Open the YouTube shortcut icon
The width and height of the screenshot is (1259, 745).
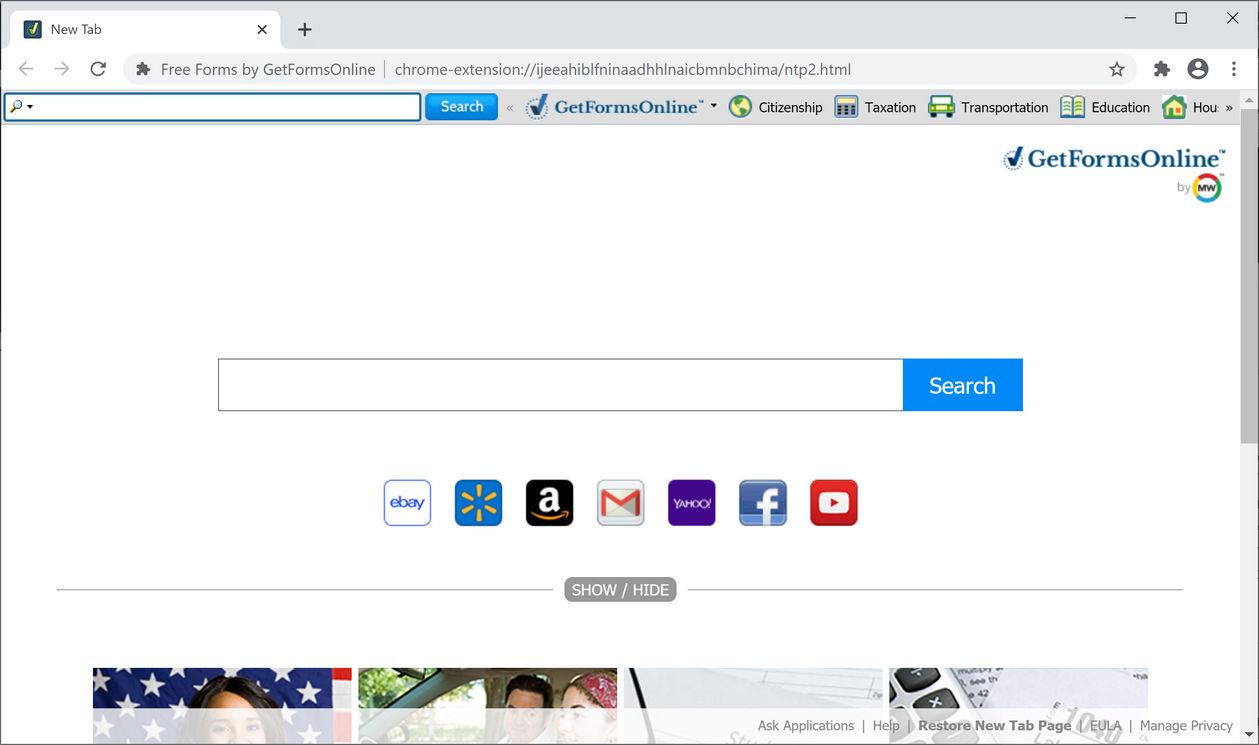click(x=833, y=503)
